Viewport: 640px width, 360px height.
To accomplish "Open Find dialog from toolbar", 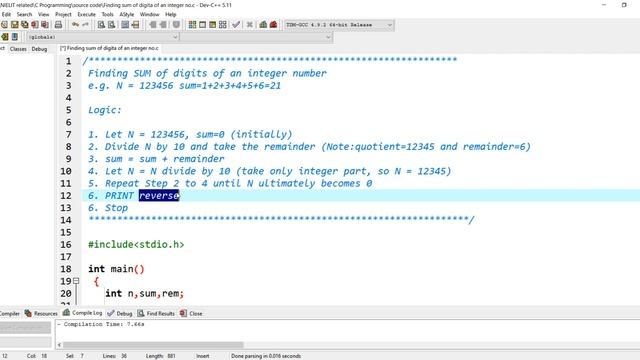I will [101, 25].
